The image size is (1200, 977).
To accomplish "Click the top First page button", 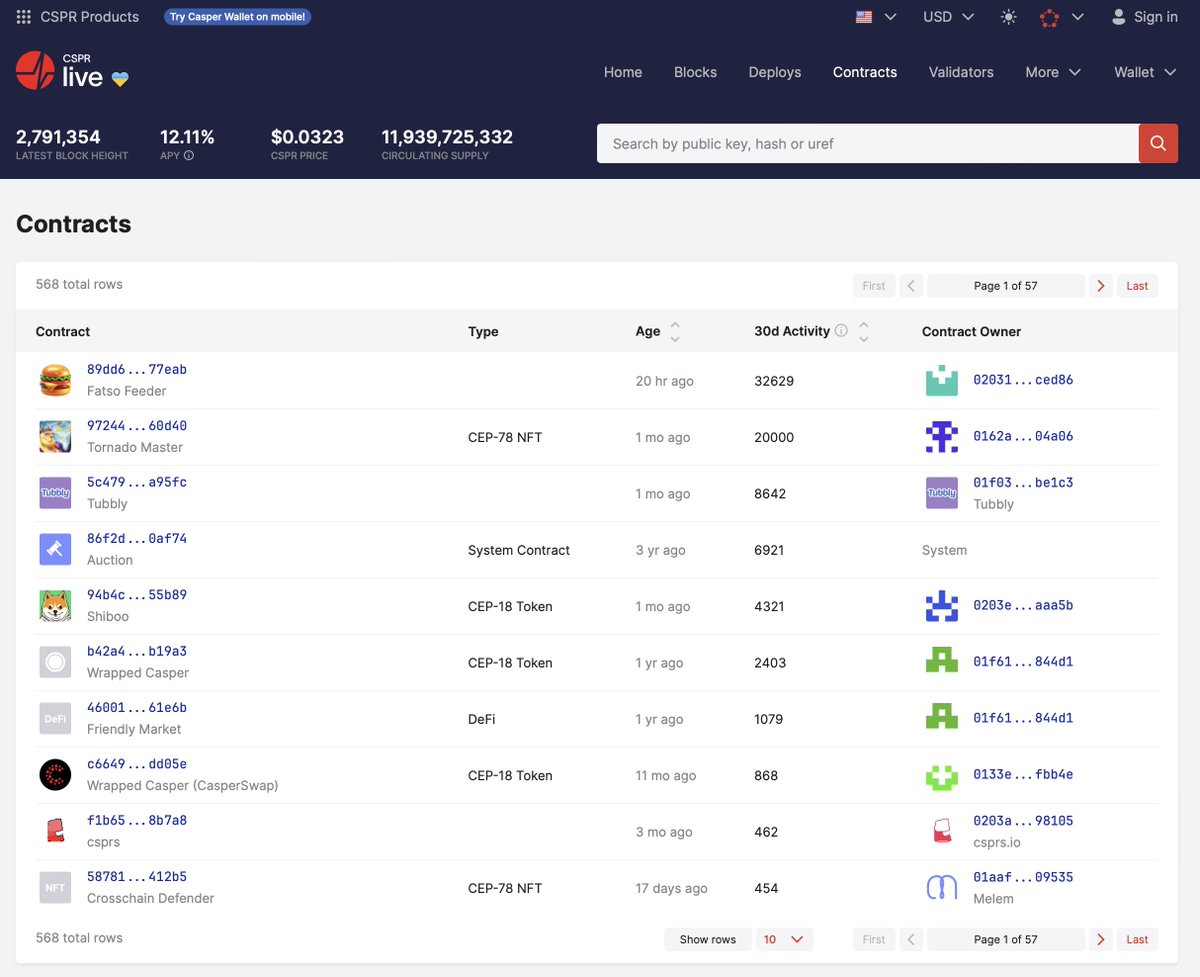I will coord(874,286).
